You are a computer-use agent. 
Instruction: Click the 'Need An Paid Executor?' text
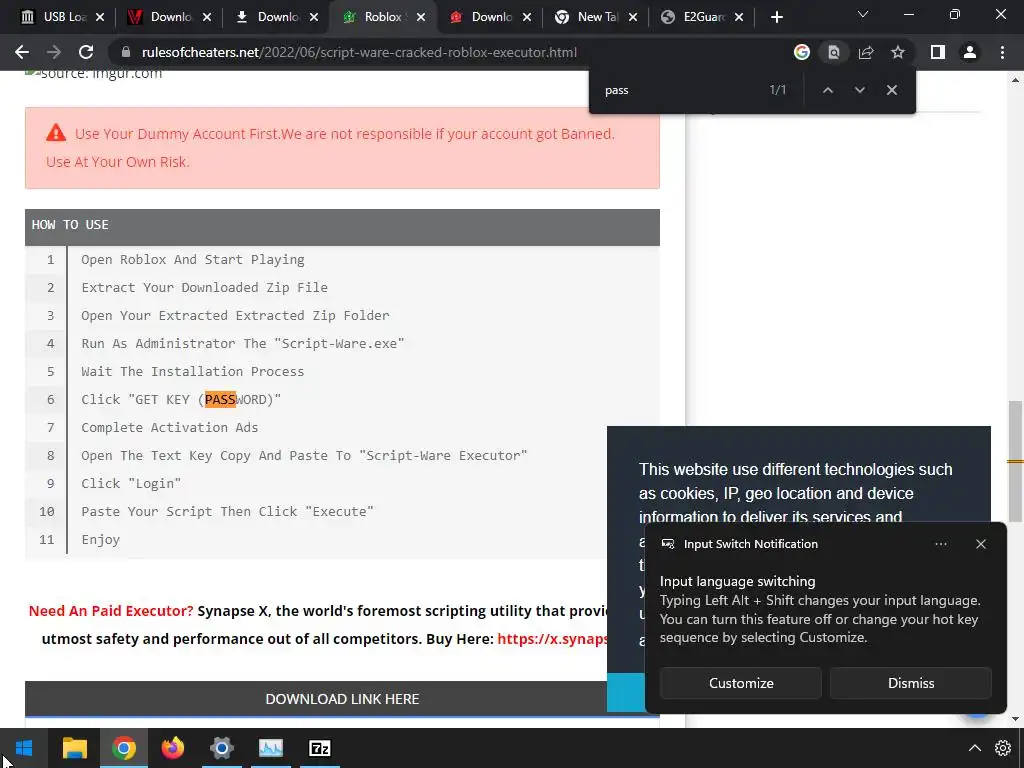tap(111, 611)
